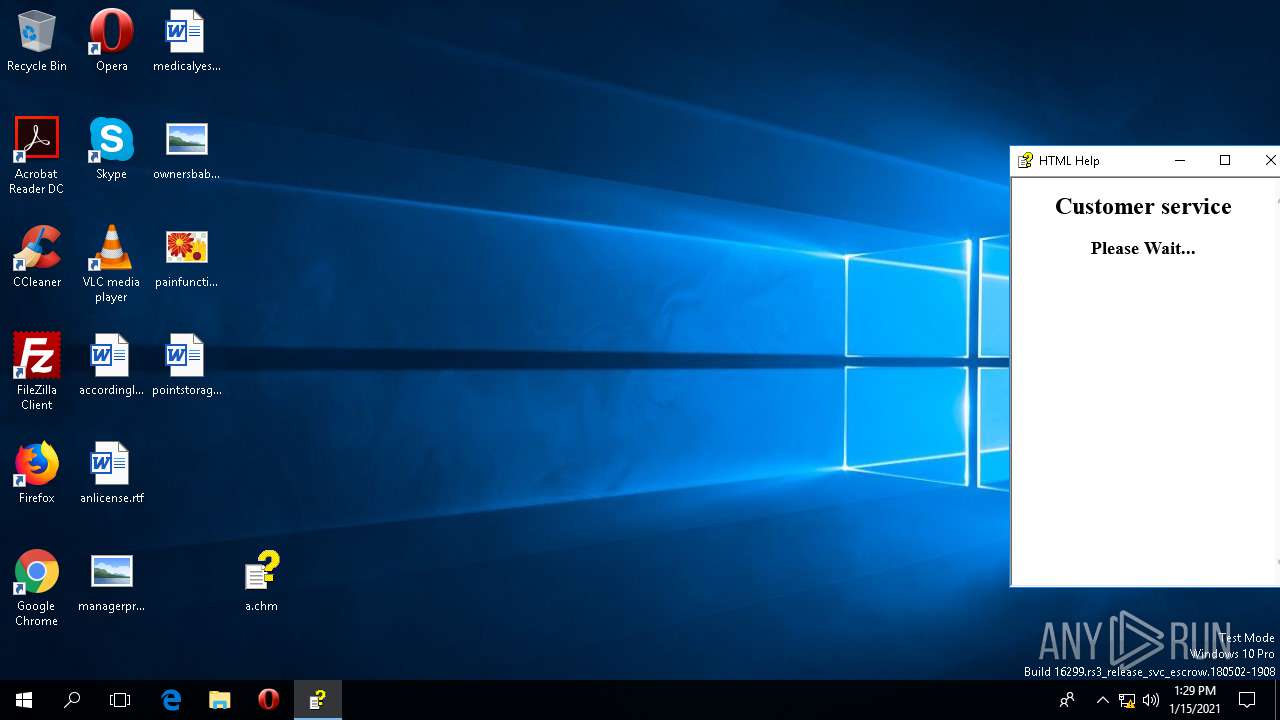Open Google Chrome shortcut
The image size is (1280, 720).
[37, 588]
